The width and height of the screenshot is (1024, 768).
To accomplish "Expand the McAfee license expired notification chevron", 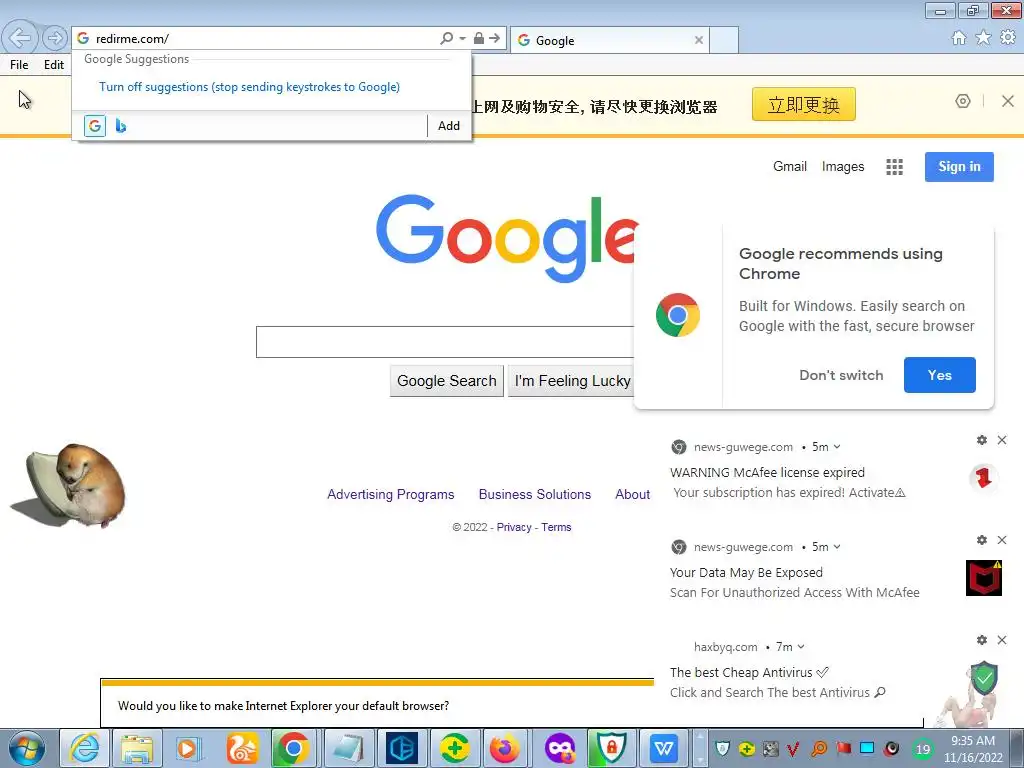I will tap(837, 447).
